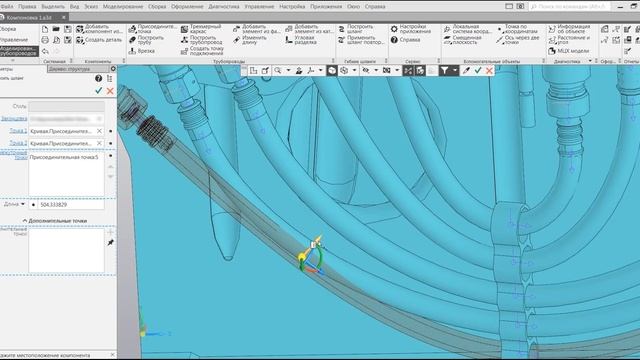Click the pin icon near additional points list

tap(110, 242)
